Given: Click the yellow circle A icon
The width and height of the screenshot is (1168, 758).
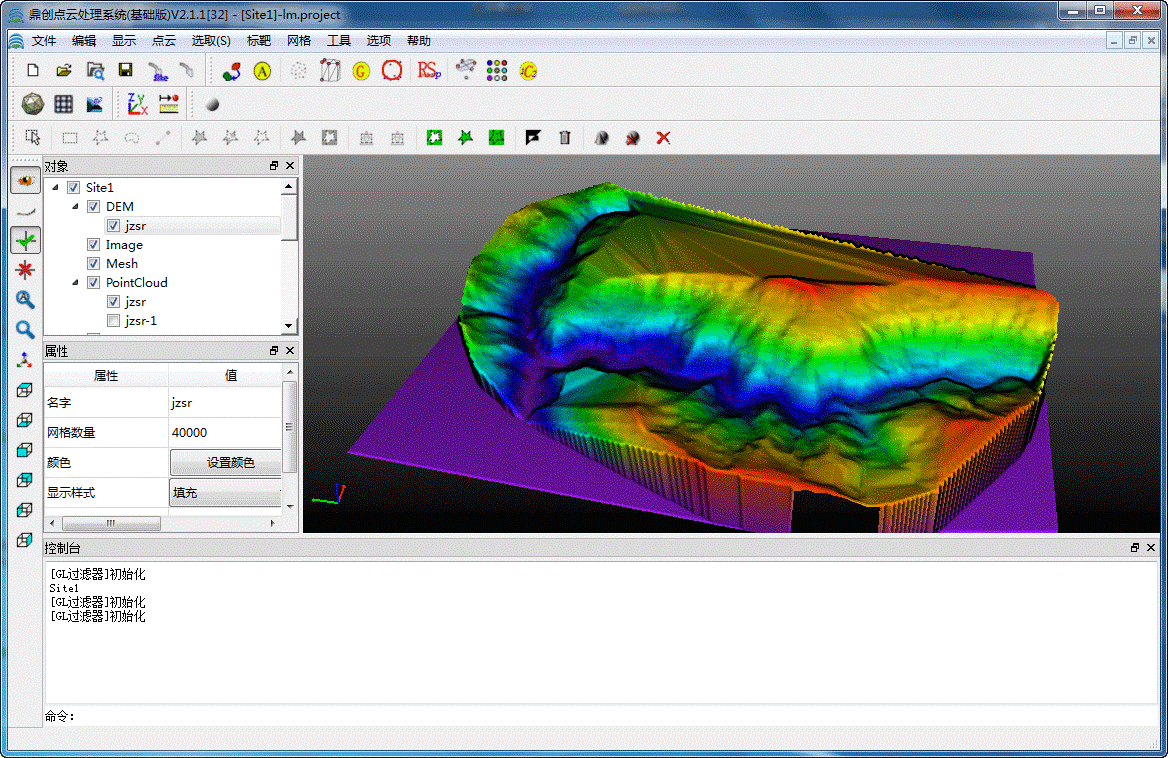Looking at the screenshot, I should click(262, 71).
